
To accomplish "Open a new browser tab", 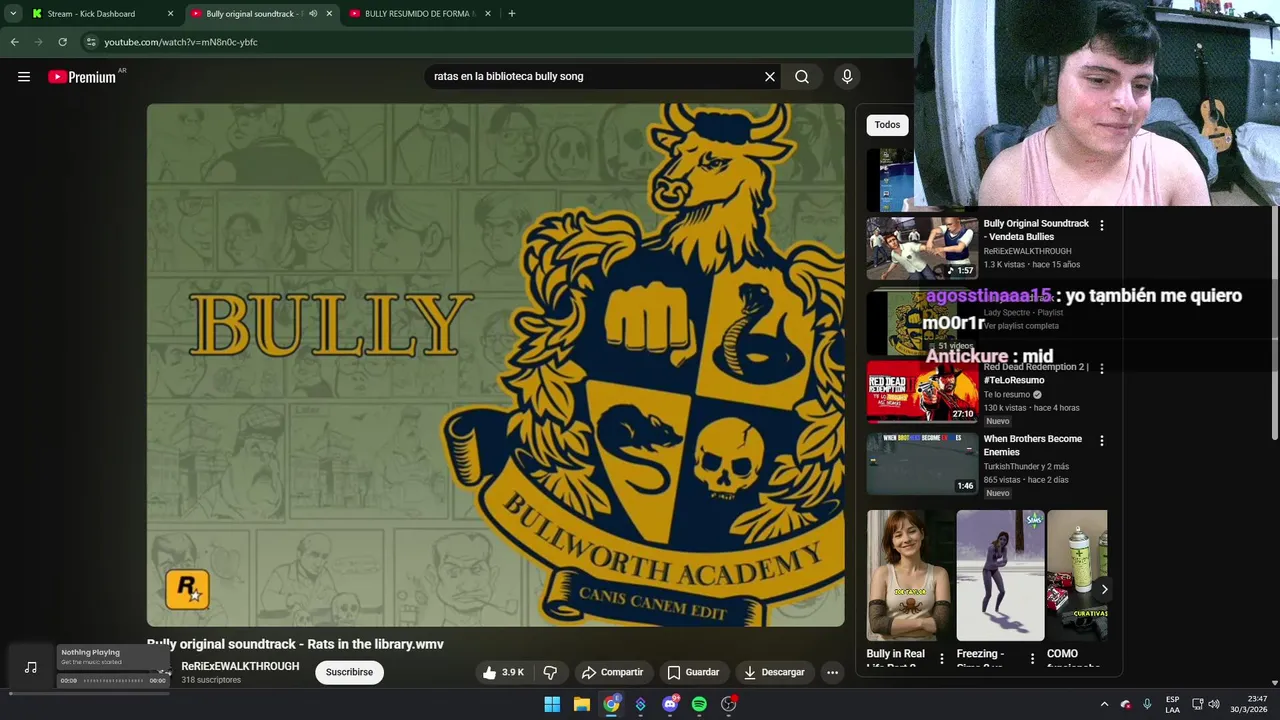I will 511,14.
